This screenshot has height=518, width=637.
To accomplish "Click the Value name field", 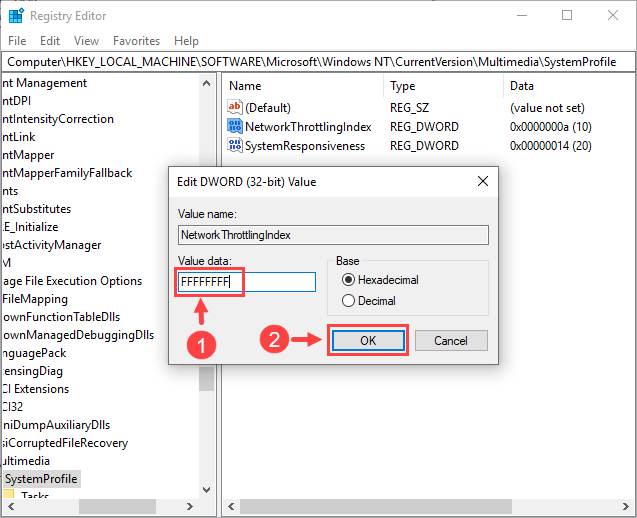I will pos(333,235).
